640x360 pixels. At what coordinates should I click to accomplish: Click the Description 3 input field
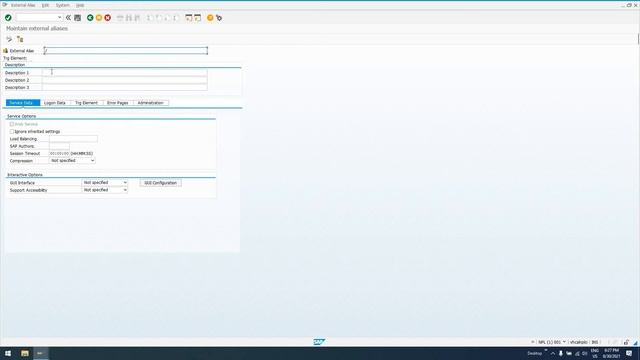[x=124, y=87]
